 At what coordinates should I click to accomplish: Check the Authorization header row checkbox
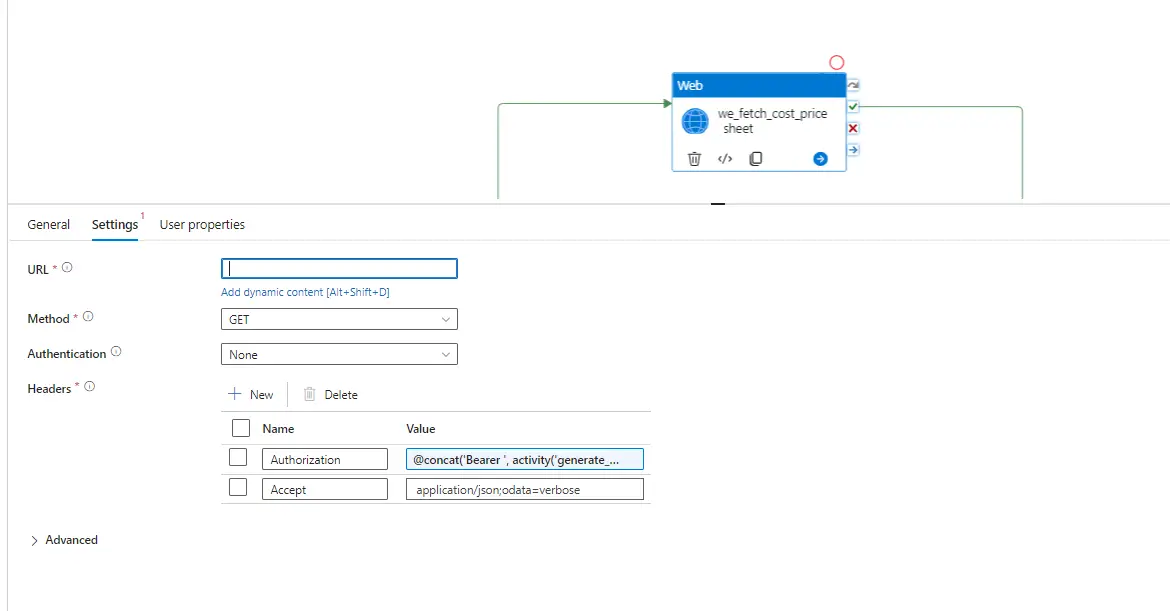pos(238,457)
